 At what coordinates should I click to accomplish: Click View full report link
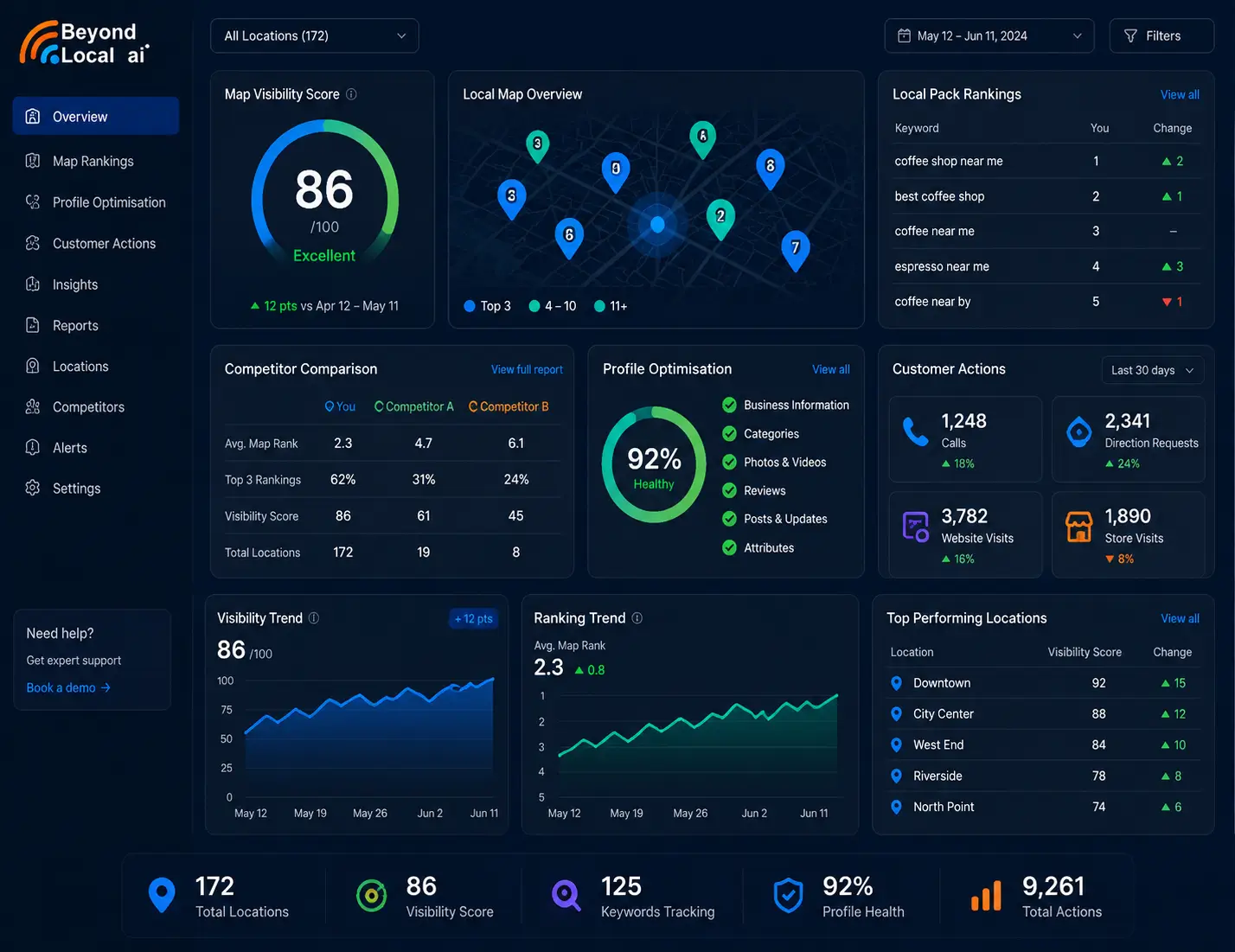coord(527,369)
